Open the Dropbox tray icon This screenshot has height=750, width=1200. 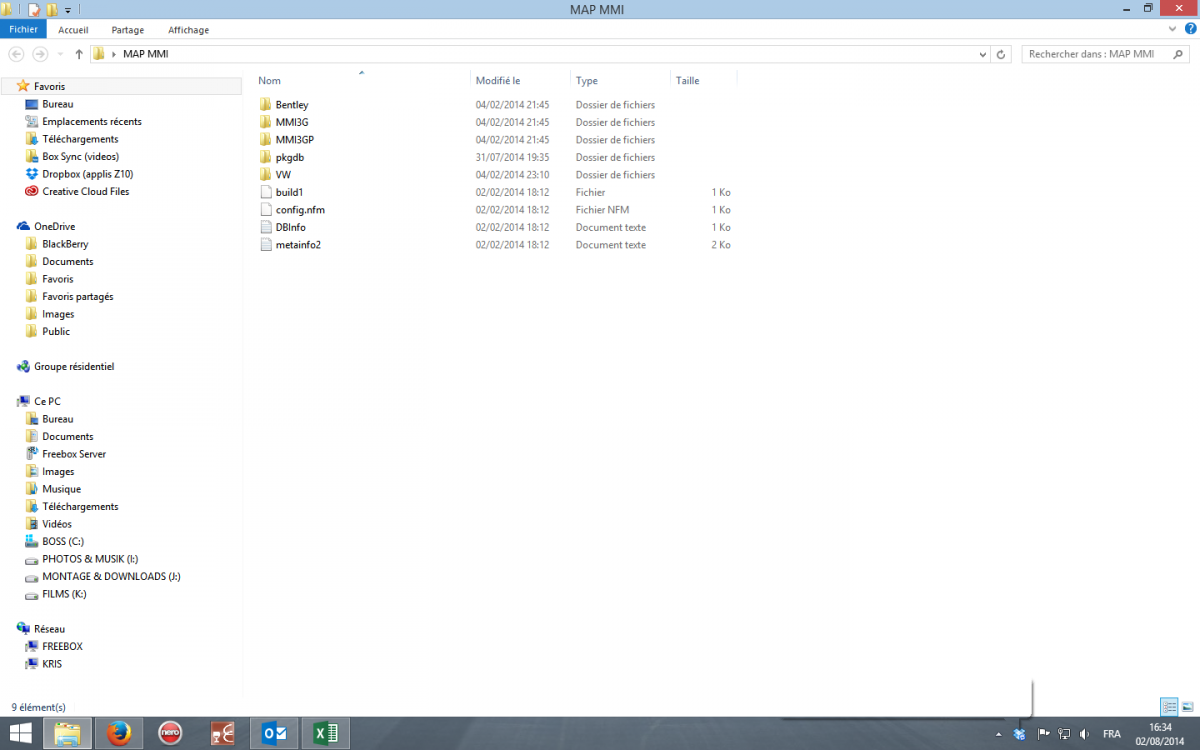[1019, 734]
